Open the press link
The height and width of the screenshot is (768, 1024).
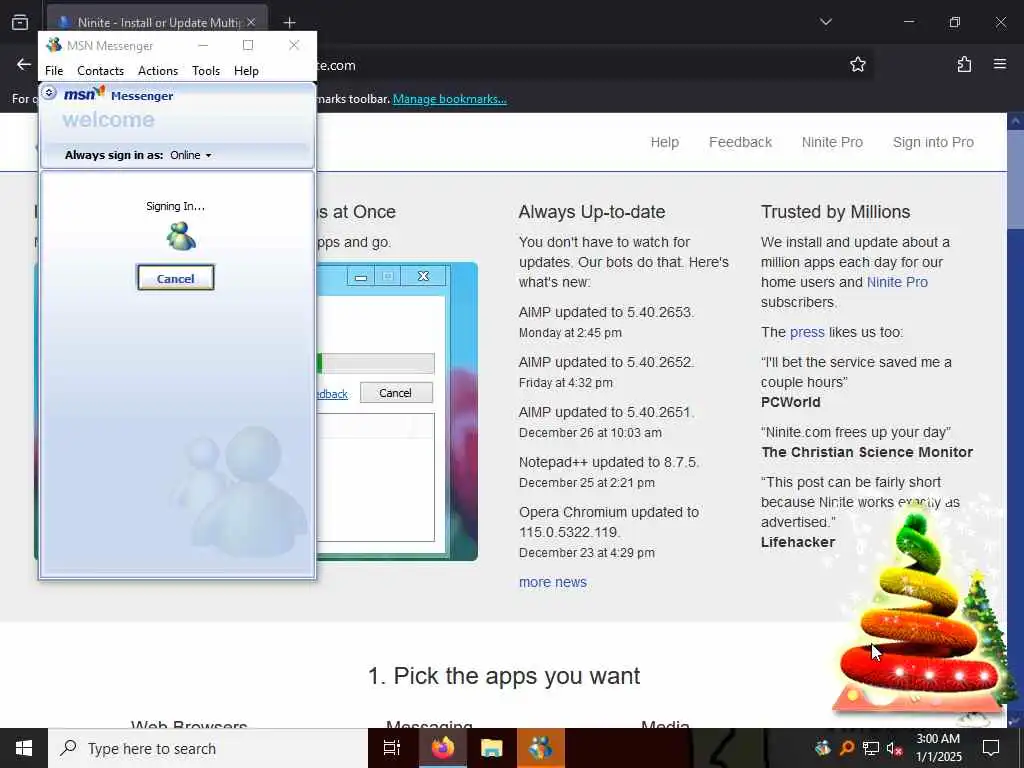click(807, 332)
